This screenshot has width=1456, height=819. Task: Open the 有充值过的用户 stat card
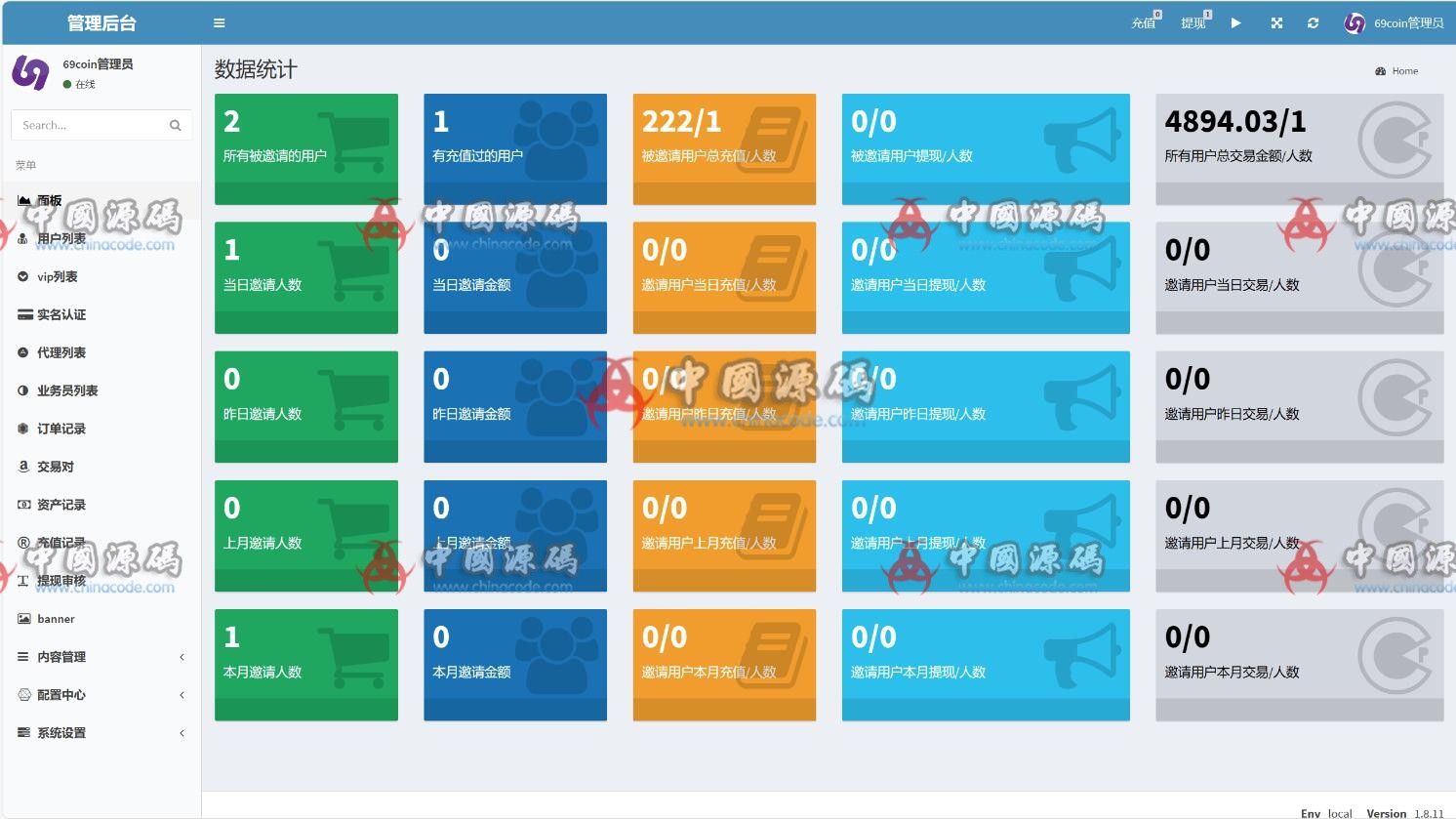coord(515,149)
